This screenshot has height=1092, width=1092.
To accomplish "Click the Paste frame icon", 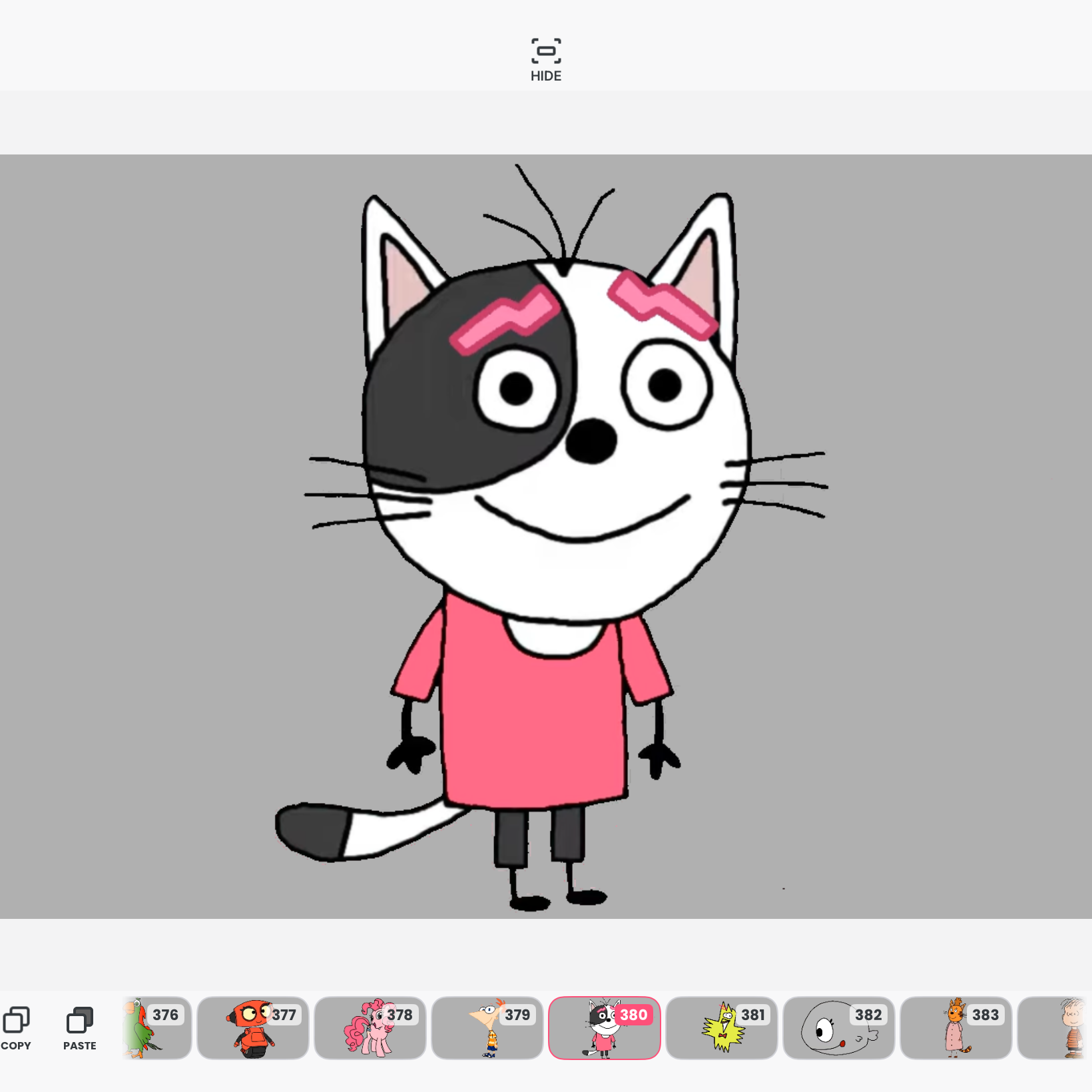I will coord(80,1020).
